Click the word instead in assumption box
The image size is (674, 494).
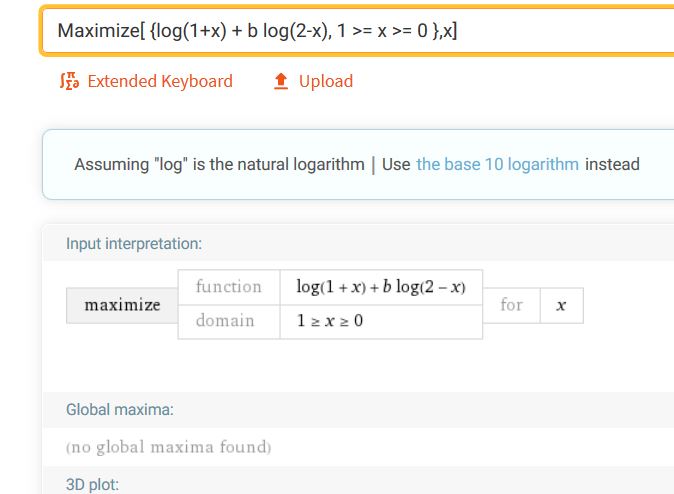[x=612, y=164]
